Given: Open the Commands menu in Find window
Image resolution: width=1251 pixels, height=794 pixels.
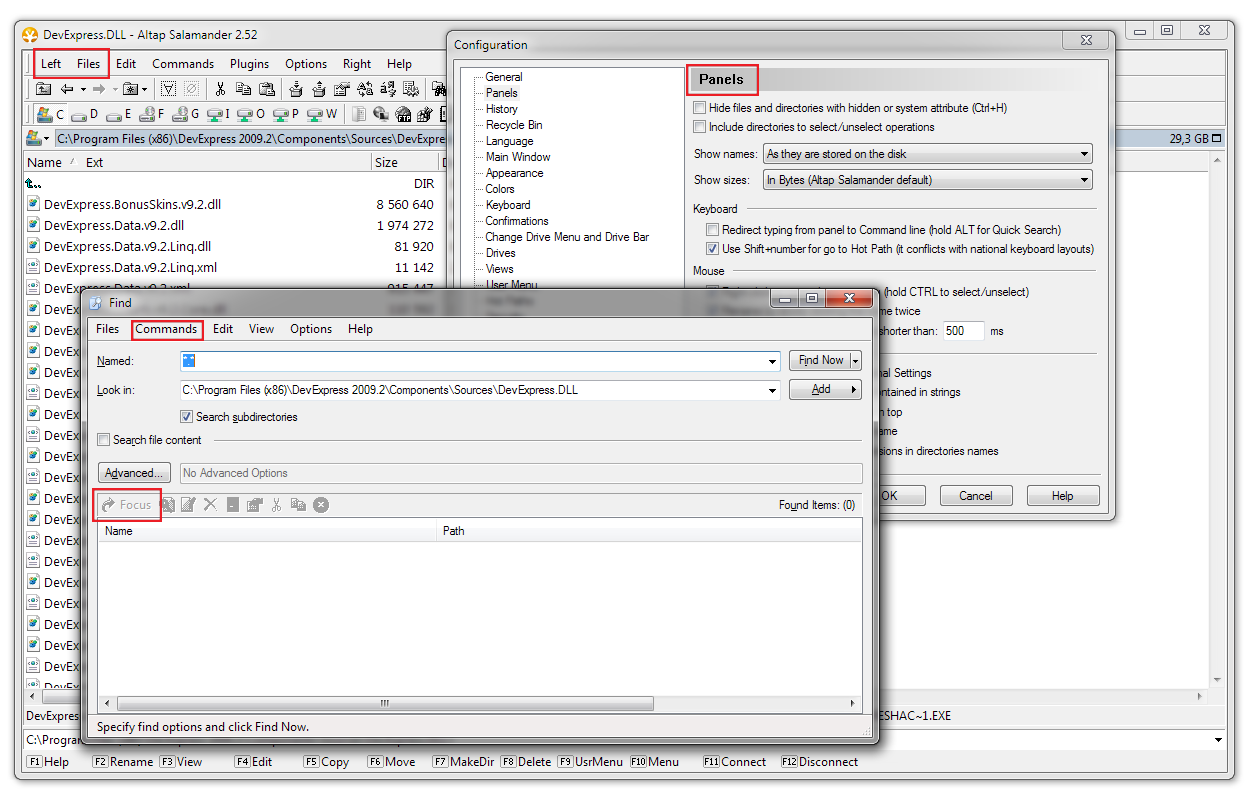Looking at the screenshot, I should click(x=166, y=329).
